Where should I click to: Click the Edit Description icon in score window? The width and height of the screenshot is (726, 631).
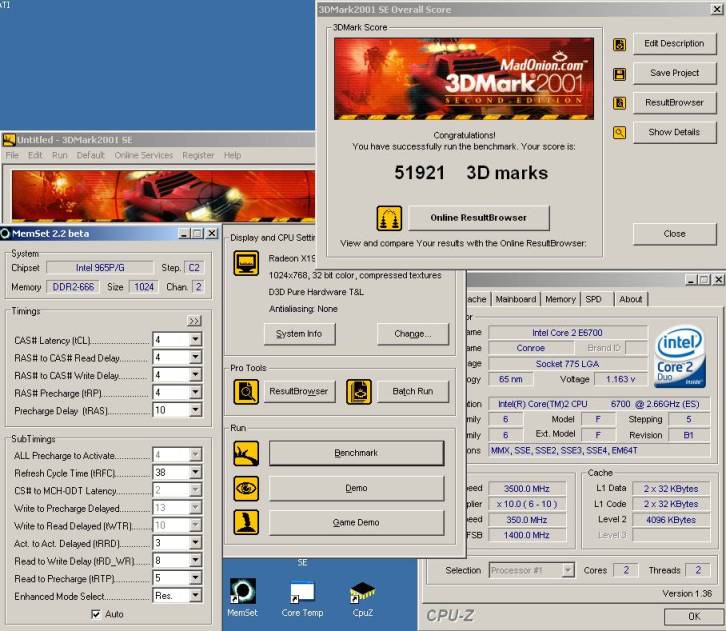coord(619,44)
